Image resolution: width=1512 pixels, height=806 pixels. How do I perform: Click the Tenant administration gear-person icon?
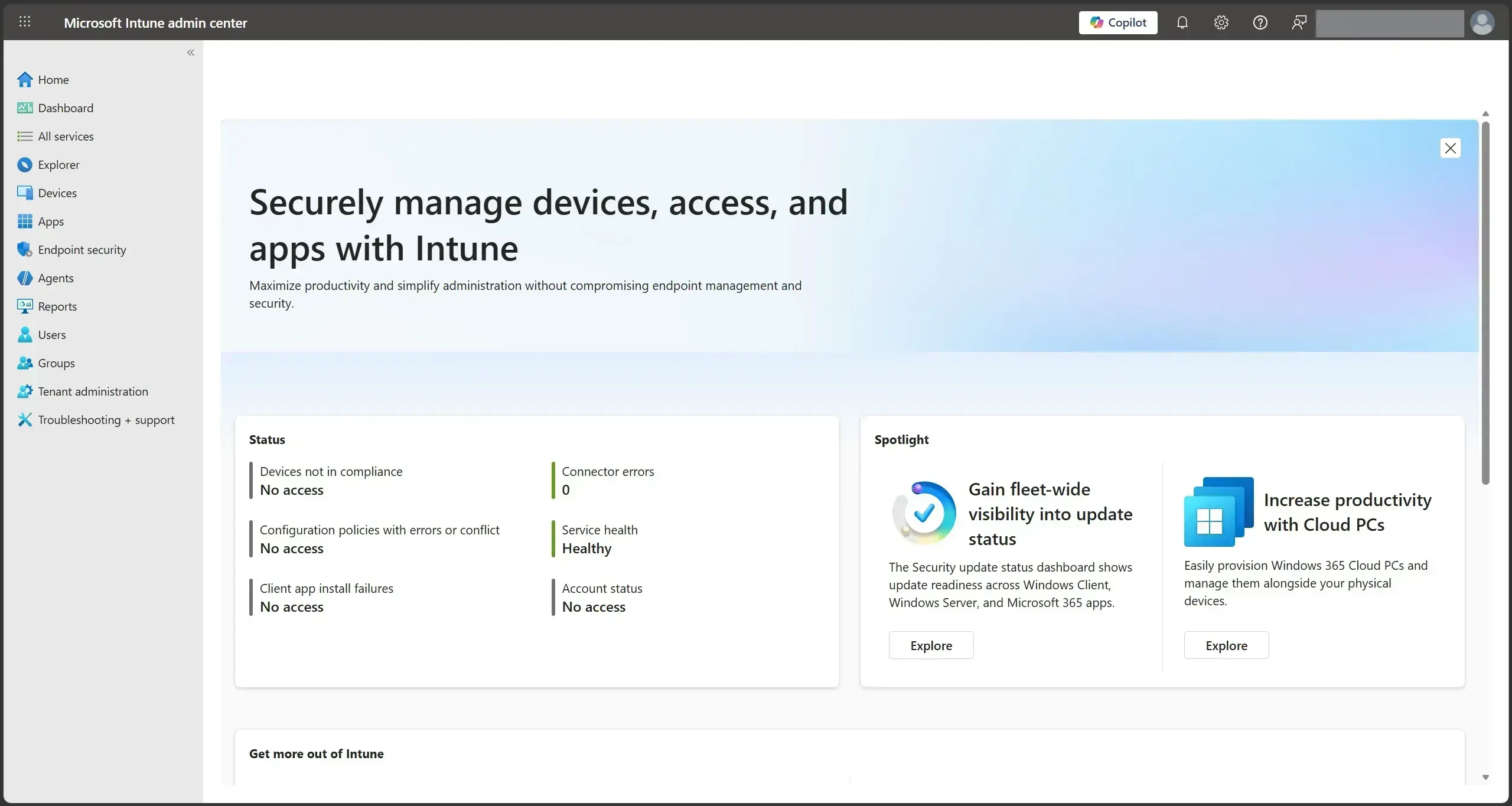(25, 391)
